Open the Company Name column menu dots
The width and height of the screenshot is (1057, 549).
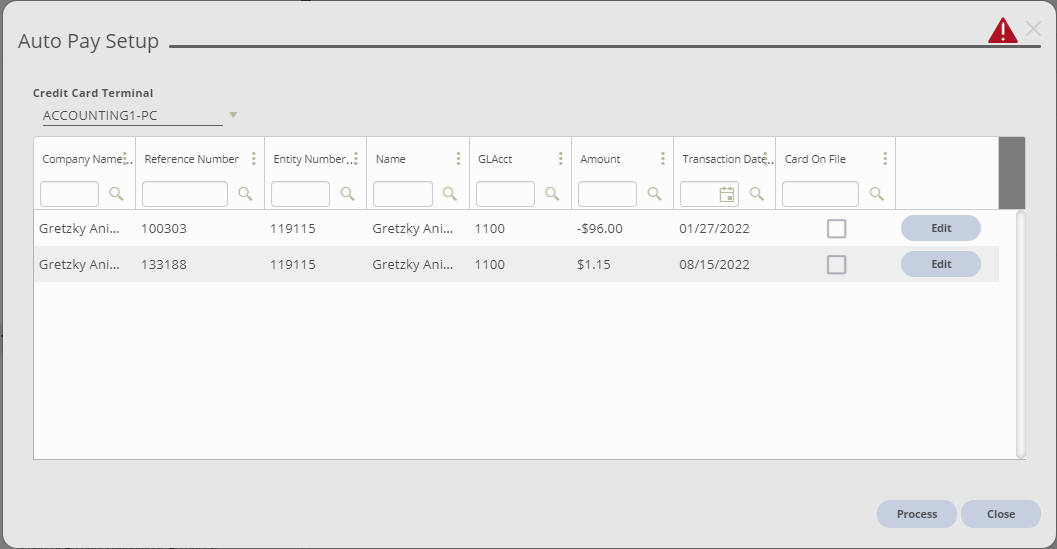click(125, 158)
